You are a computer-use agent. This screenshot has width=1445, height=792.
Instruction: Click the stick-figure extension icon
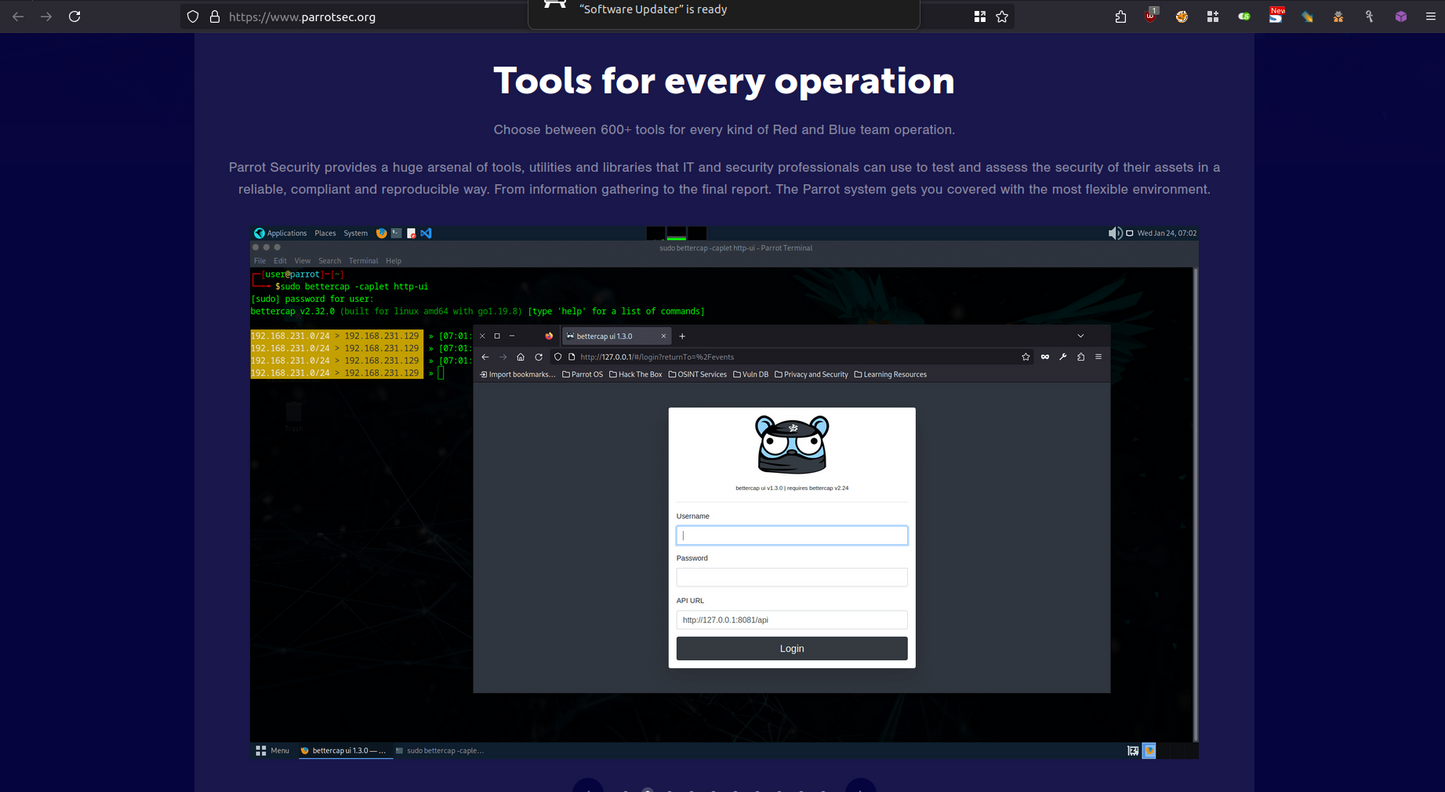(1369, 17)
